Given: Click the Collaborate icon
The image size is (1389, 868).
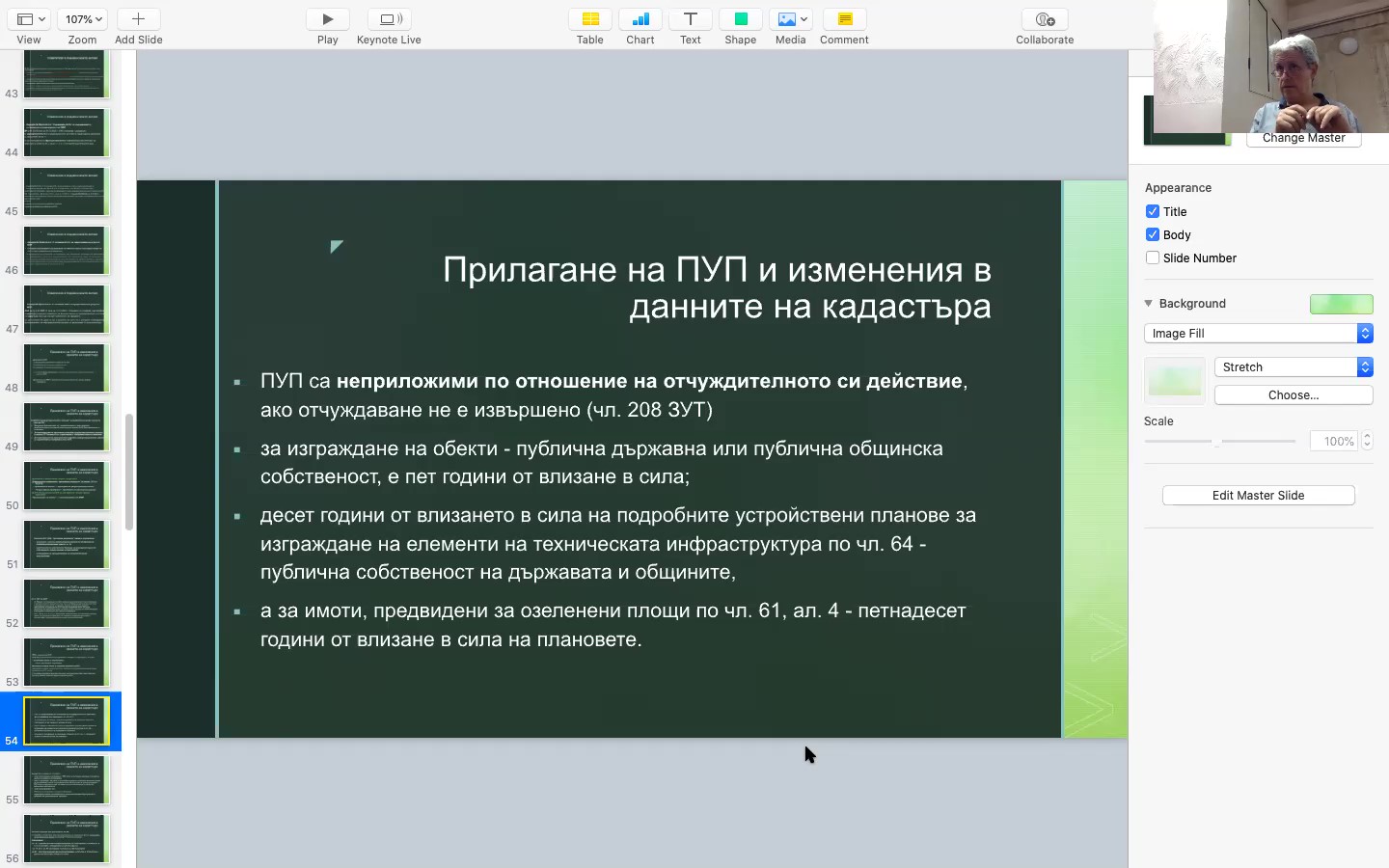Looking at the screenshot, I should tap(1045, 19).
